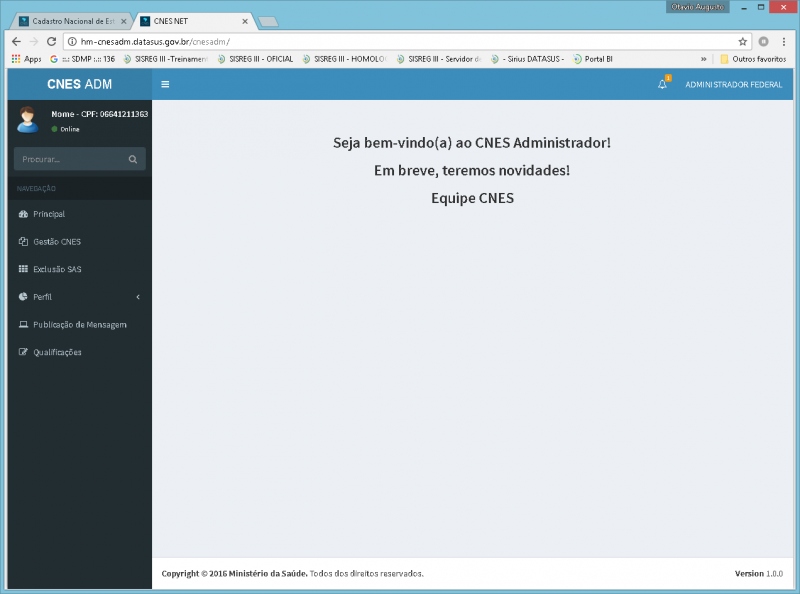This screenshot has height=594, width=800.
Task: Switch to the Cadastro Nacional tab
Action: [72, 21]
